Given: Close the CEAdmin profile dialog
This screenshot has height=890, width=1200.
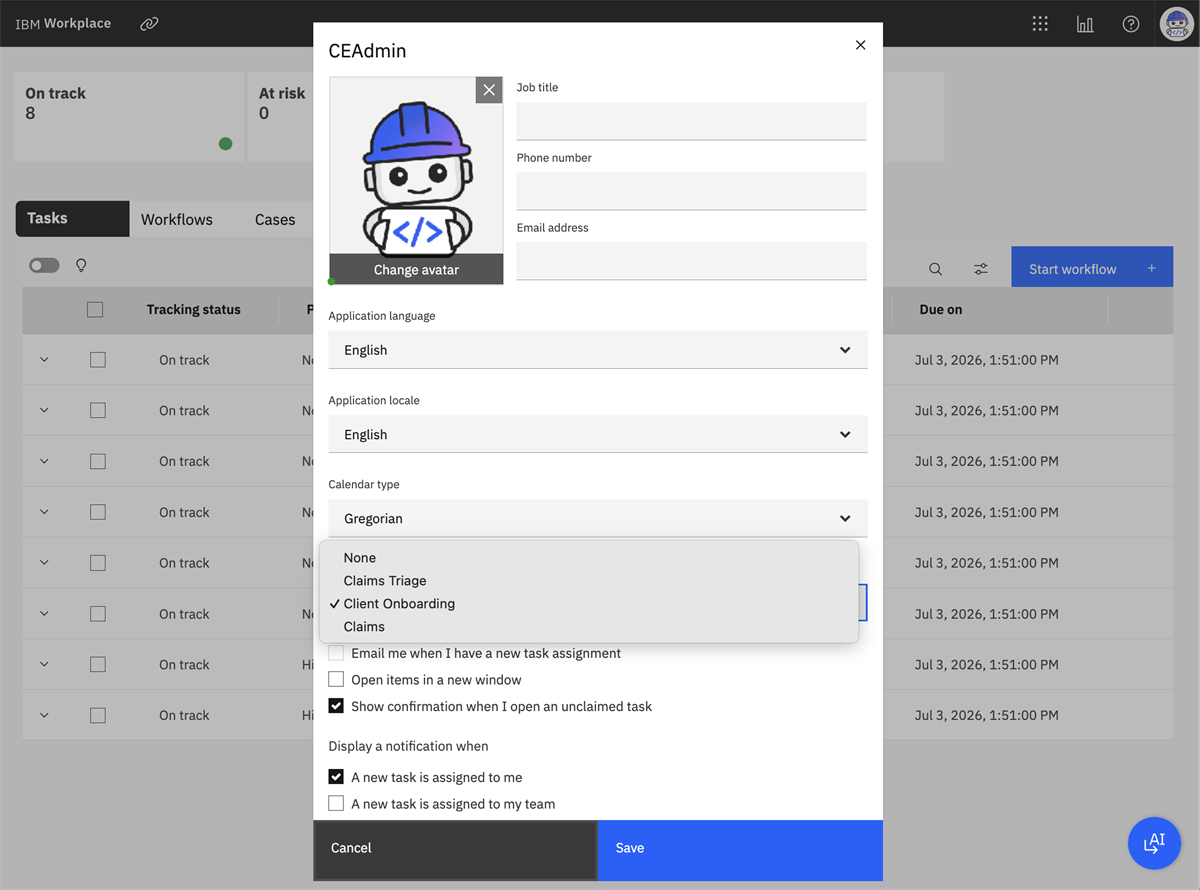Looking at the screenshot, I should 860,45.
